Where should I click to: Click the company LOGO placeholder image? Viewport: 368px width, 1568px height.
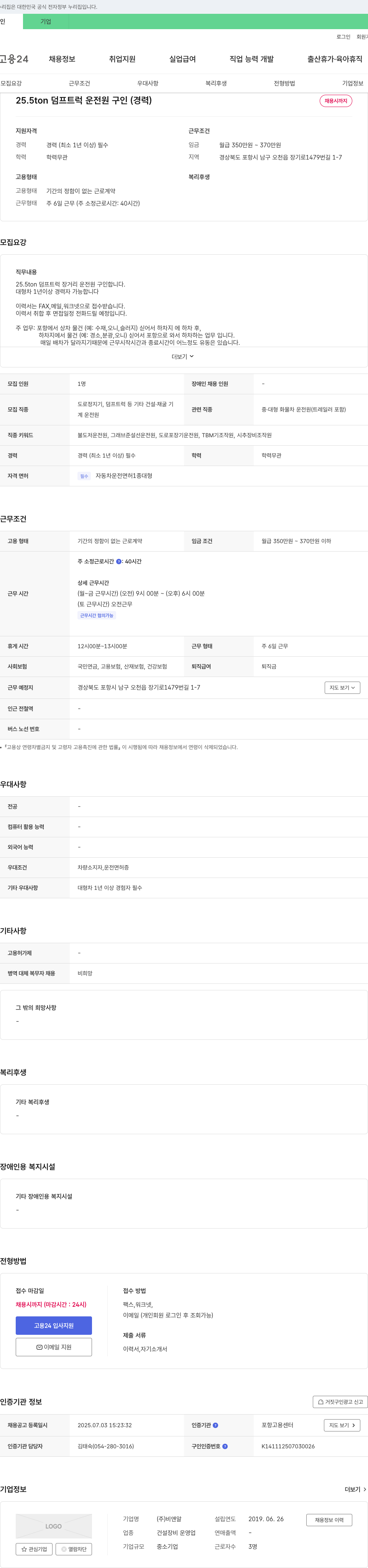pyautogui.click(x=54, y=1526)
